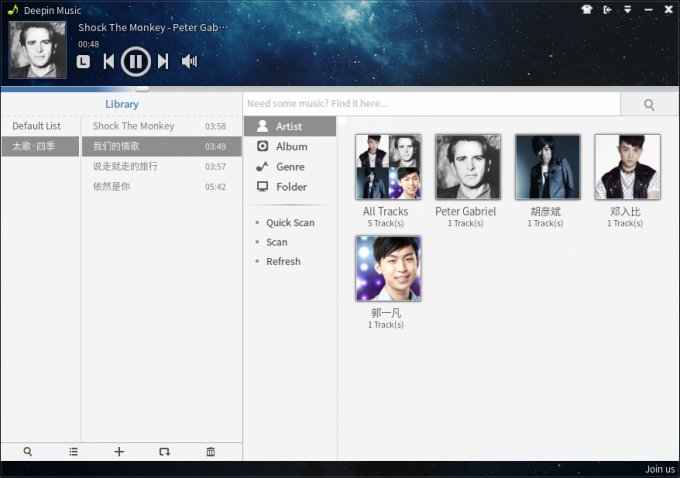Open the skin shirt icon
This screenshot has height=478, width=680.
[x=587, y=10]
